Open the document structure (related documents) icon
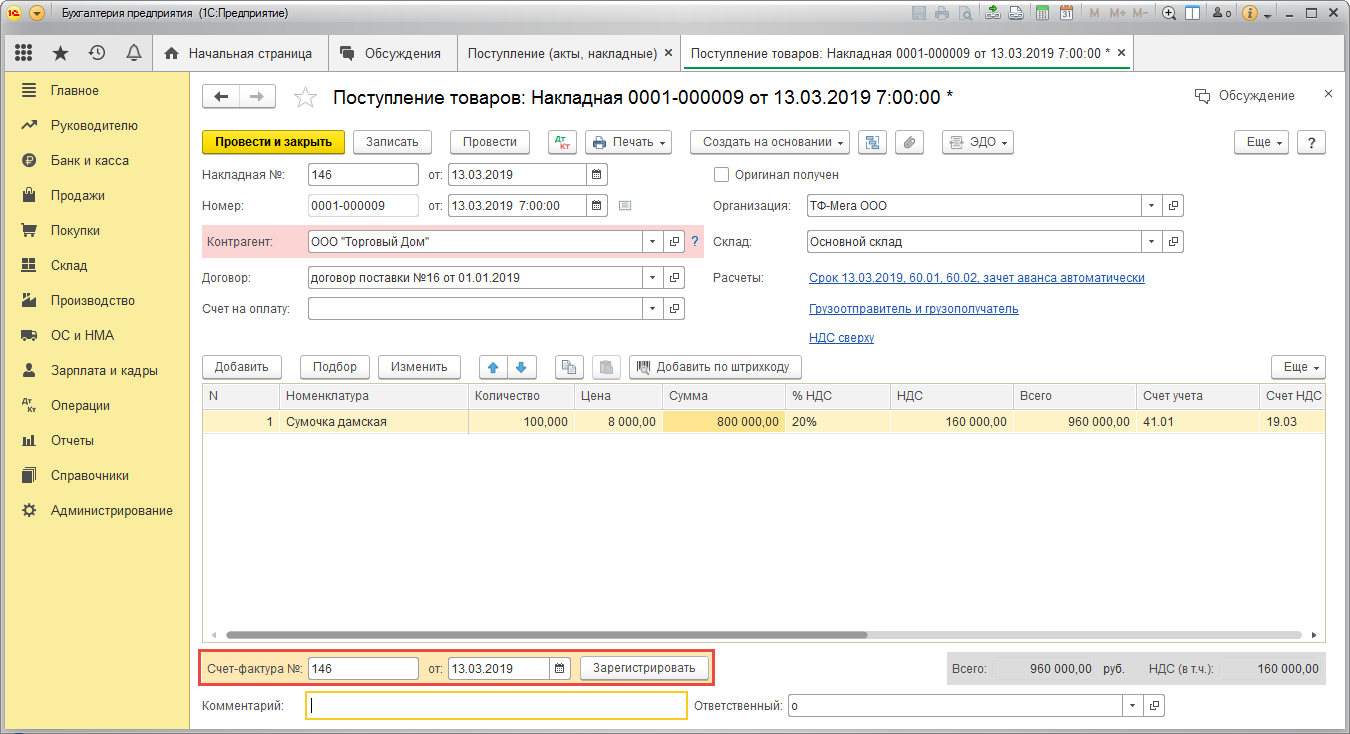This screenshot has width=1350, height=734. point(873,142)
